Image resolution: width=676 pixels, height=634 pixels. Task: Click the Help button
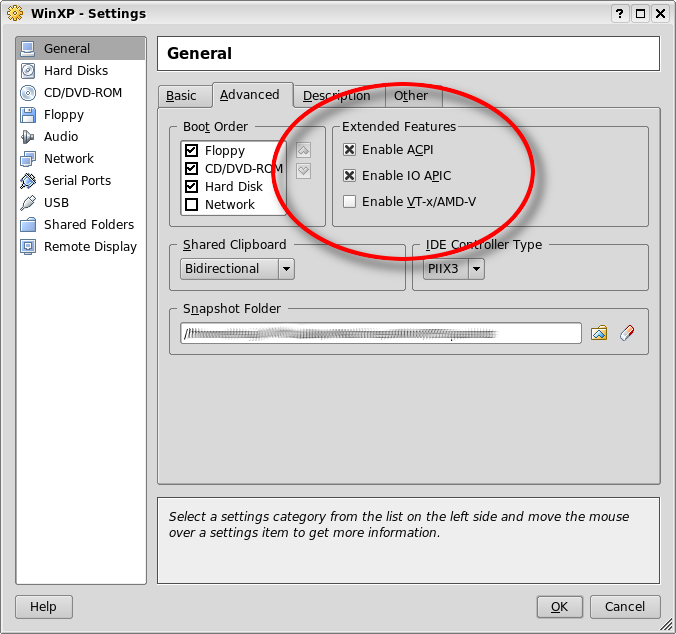44,607
